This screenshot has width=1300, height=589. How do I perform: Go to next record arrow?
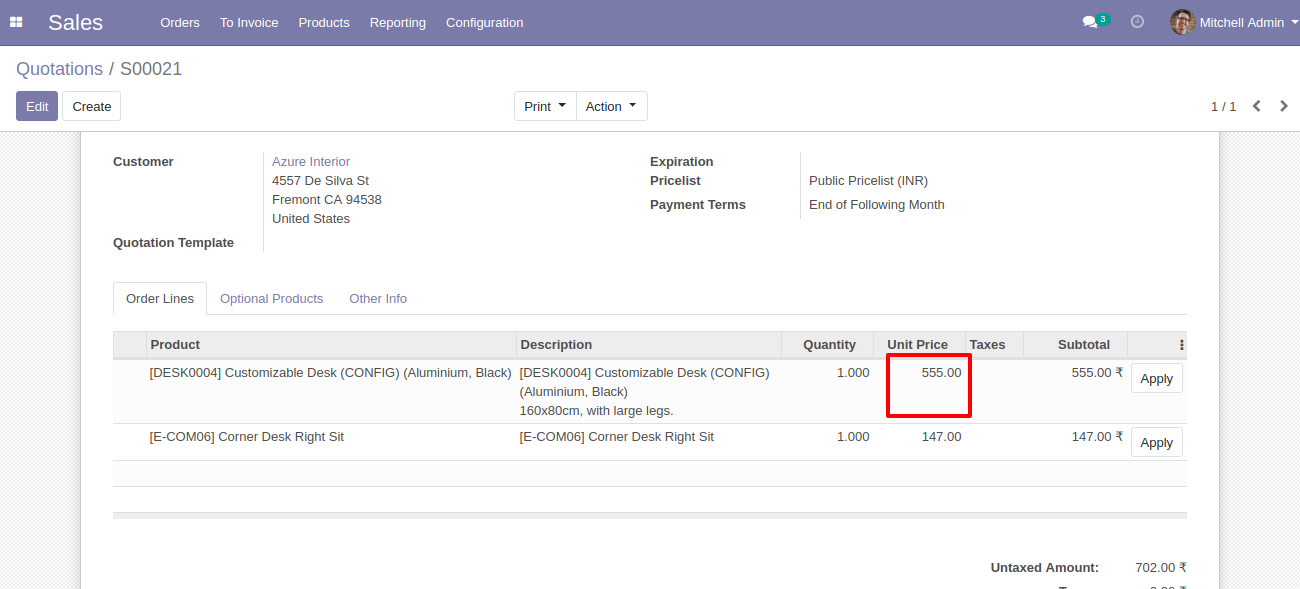(x=1284, y=106)
